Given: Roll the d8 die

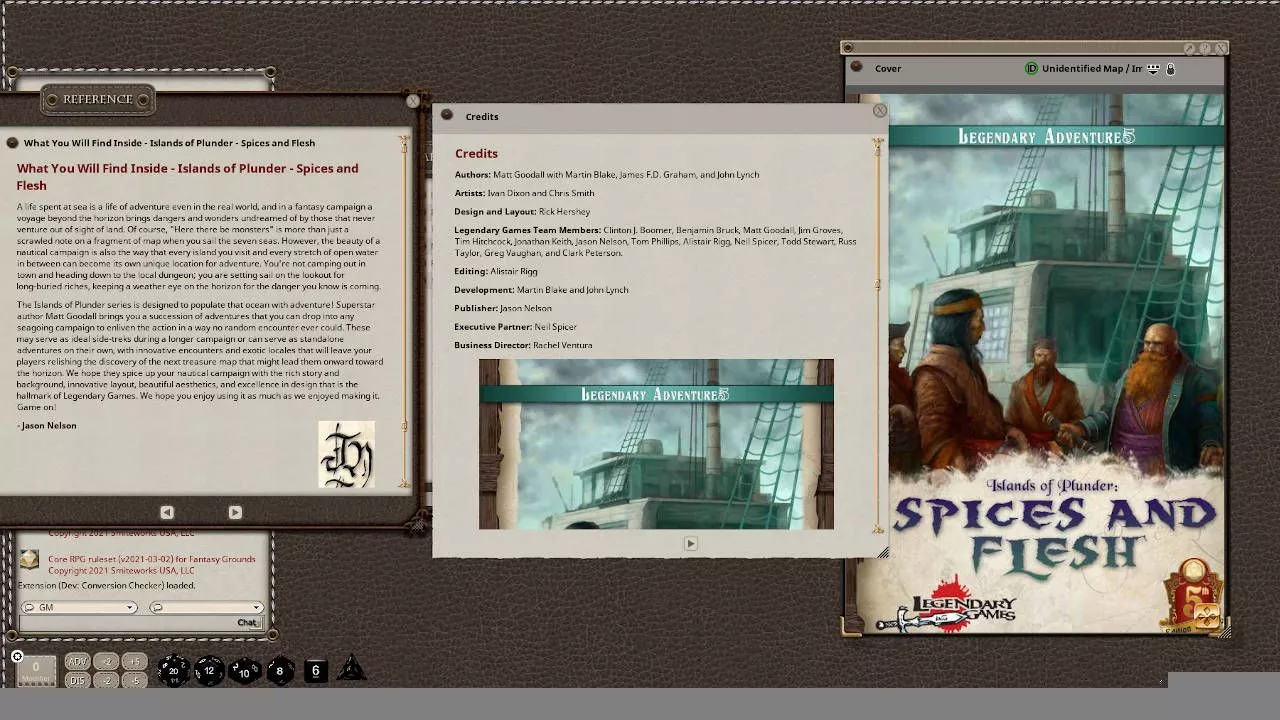Looking at the screenshot, I should pyautogui.click(x=279, y=670).
